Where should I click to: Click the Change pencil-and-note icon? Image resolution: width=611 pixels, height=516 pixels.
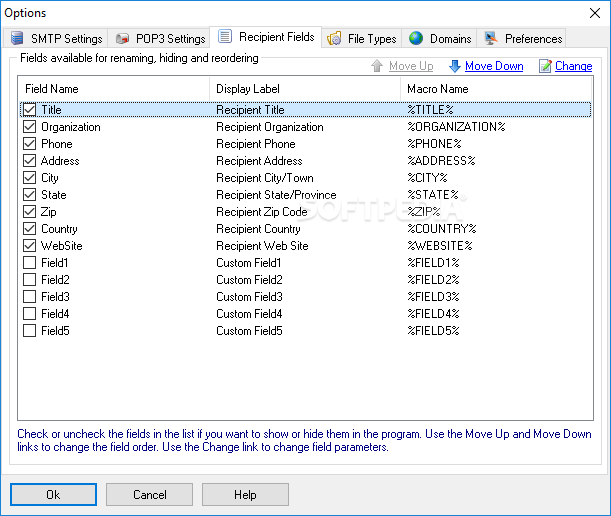[x=545, y=66]
